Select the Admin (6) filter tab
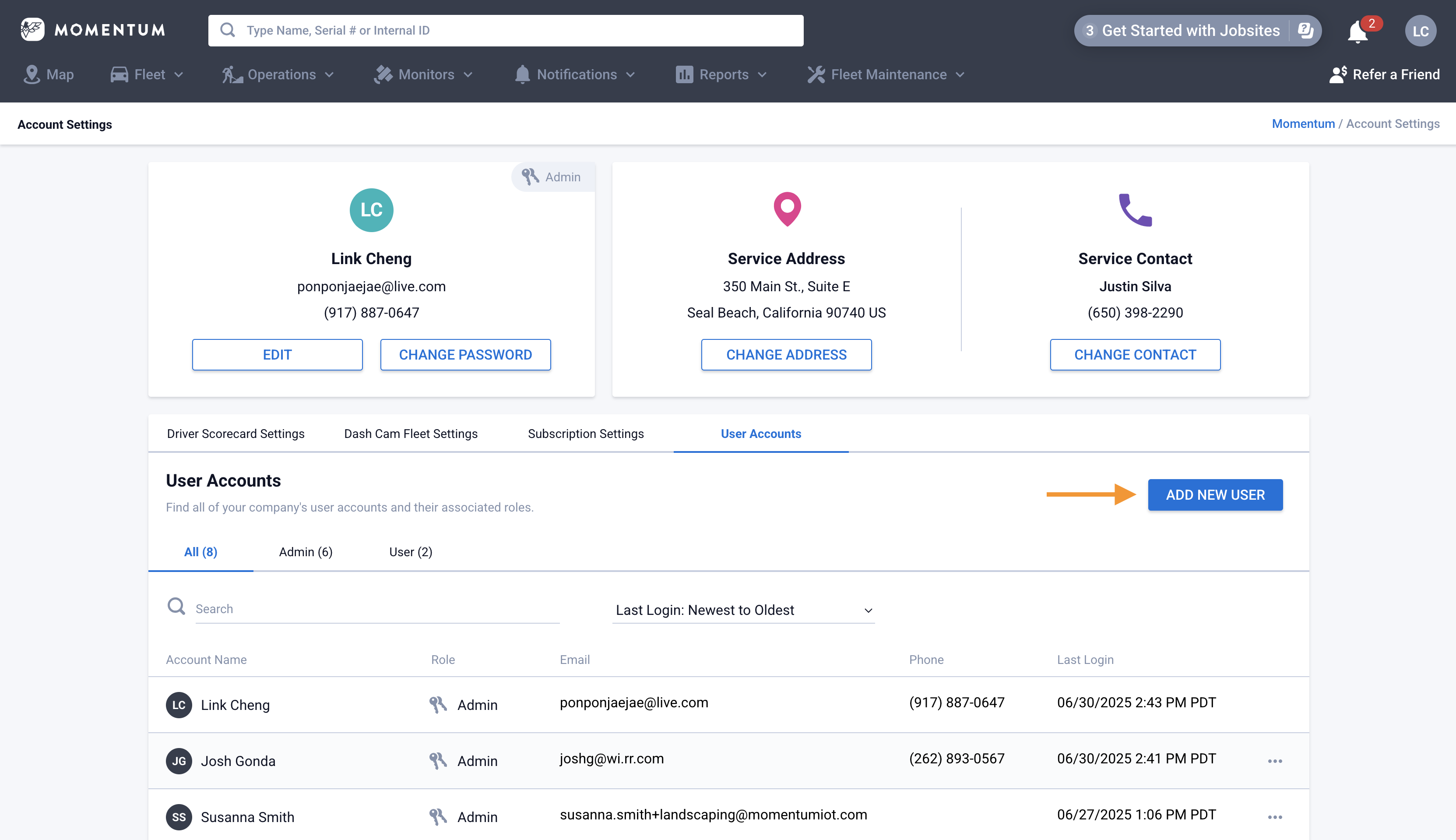Viewport: 1456px width, 840px height. [x=306, y=551]
